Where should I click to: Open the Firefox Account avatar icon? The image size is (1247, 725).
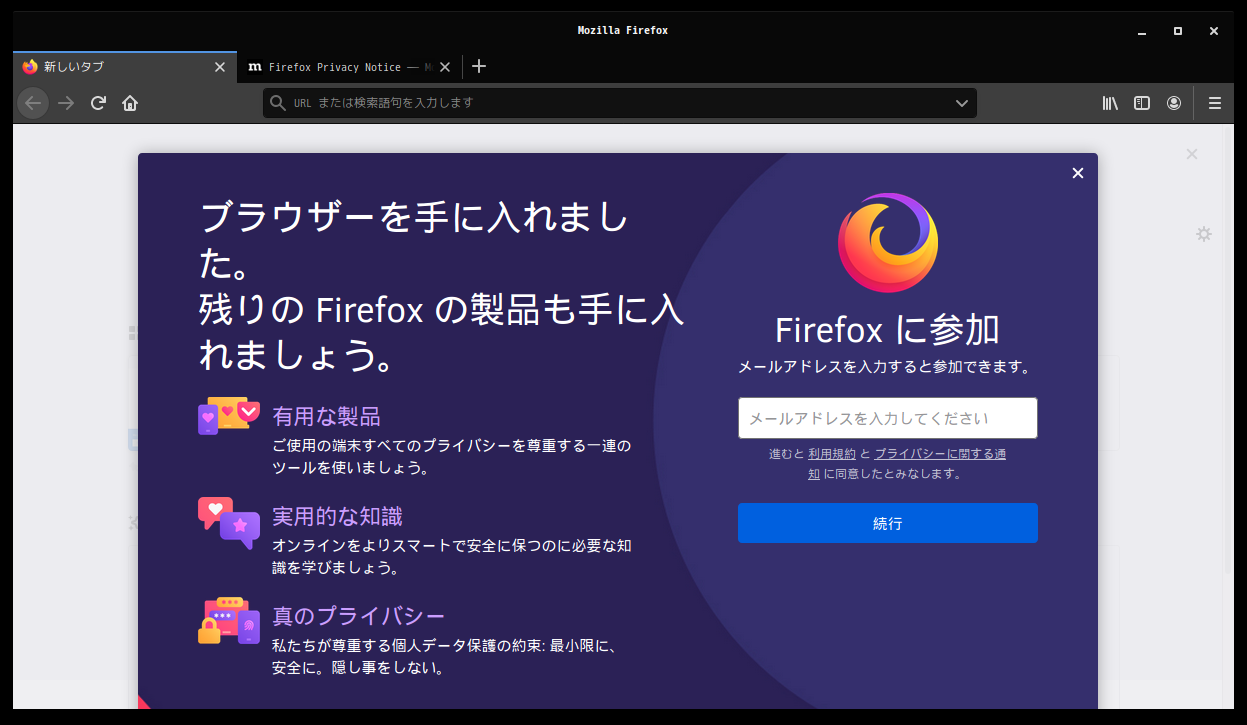point(1174,103)
